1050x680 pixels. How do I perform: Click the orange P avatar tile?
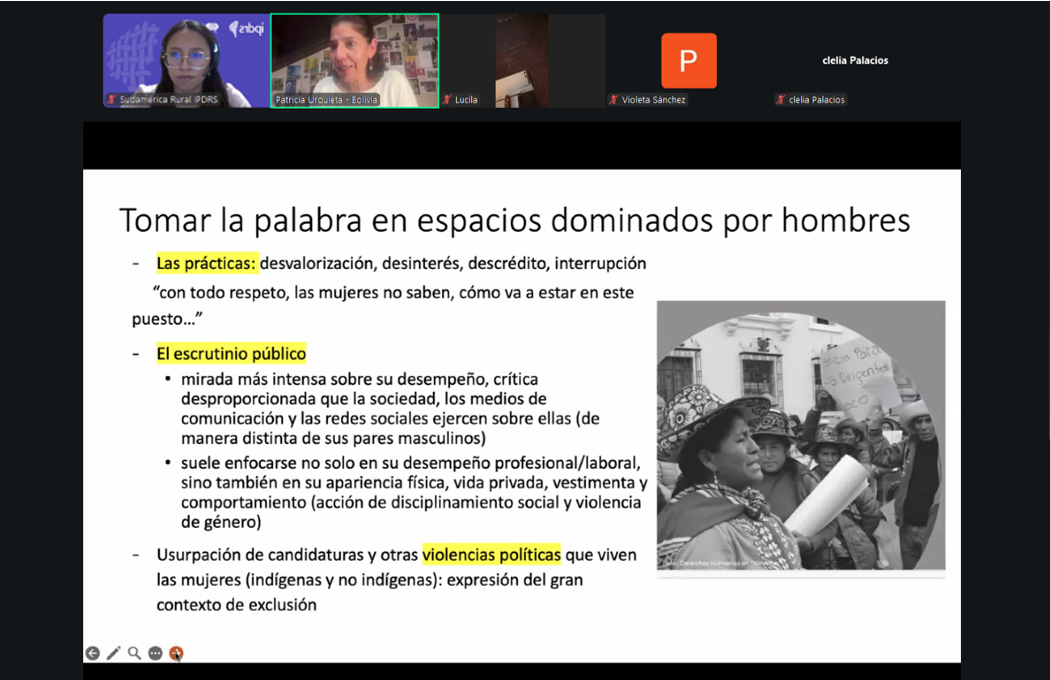688,60
